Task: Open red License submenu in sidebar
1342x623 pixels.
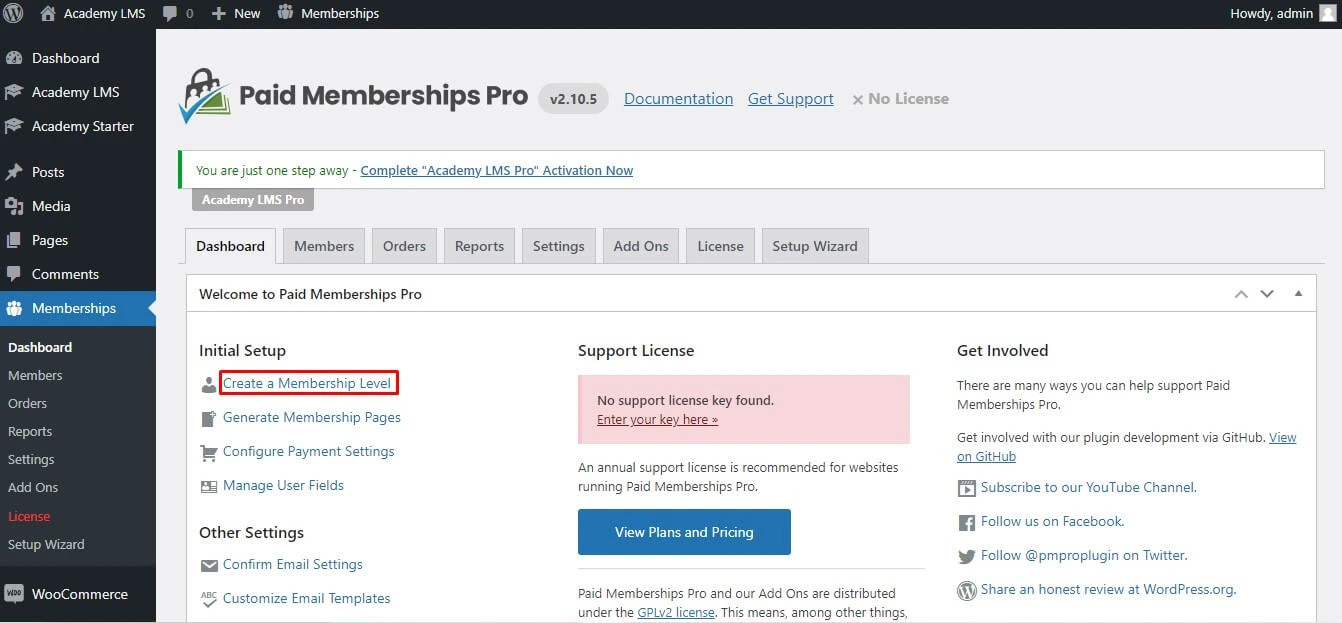Action: pos(29,516)
